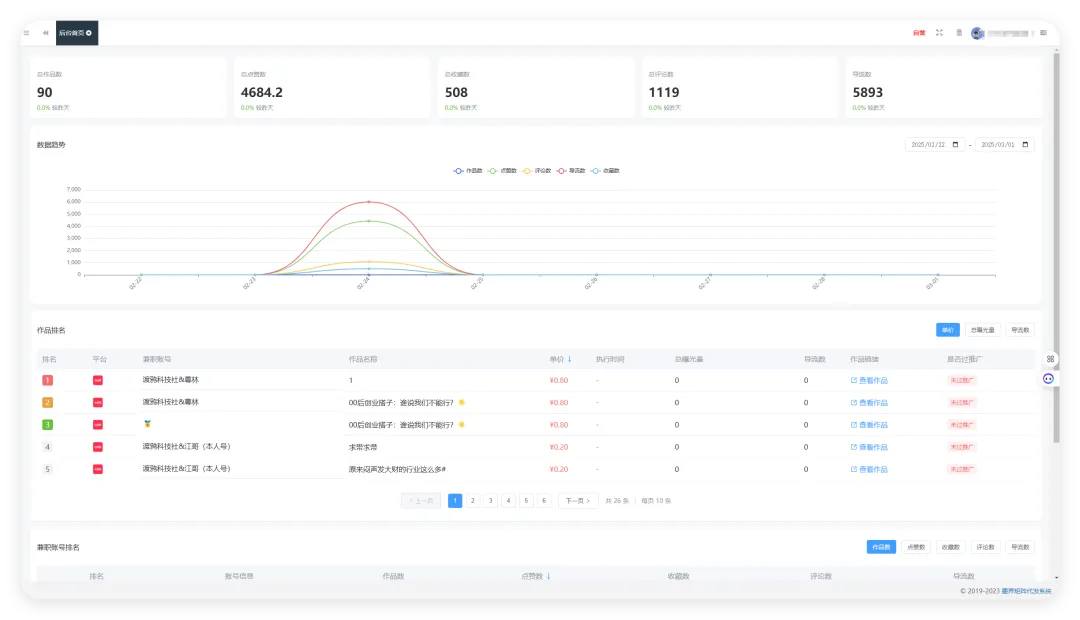Screen dimensions: 1080x620
Task: Open the end date field 2025/03/01
Action: point(1005,145)
